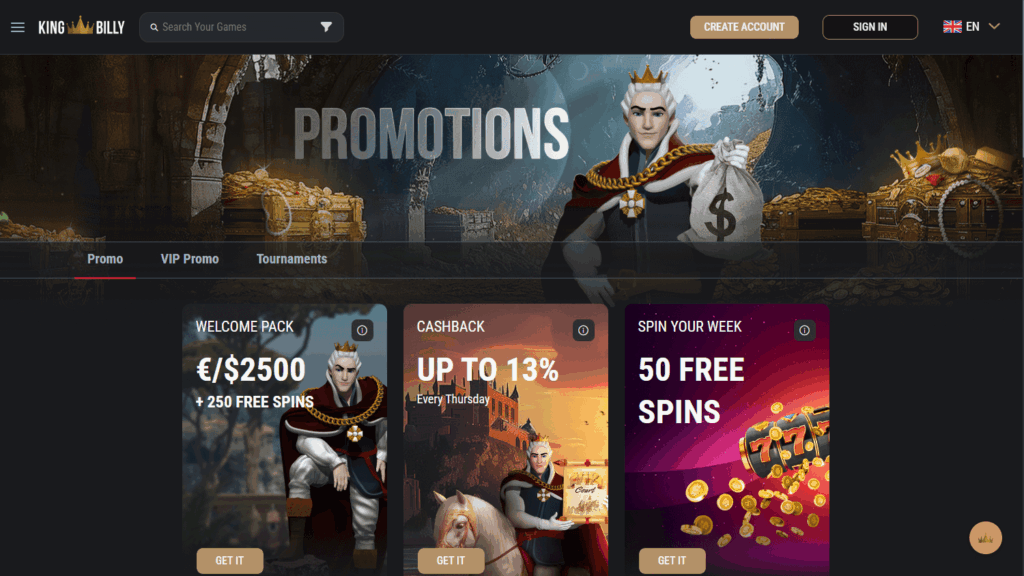Click the King Billy crown logo

[x=81, y=27]
